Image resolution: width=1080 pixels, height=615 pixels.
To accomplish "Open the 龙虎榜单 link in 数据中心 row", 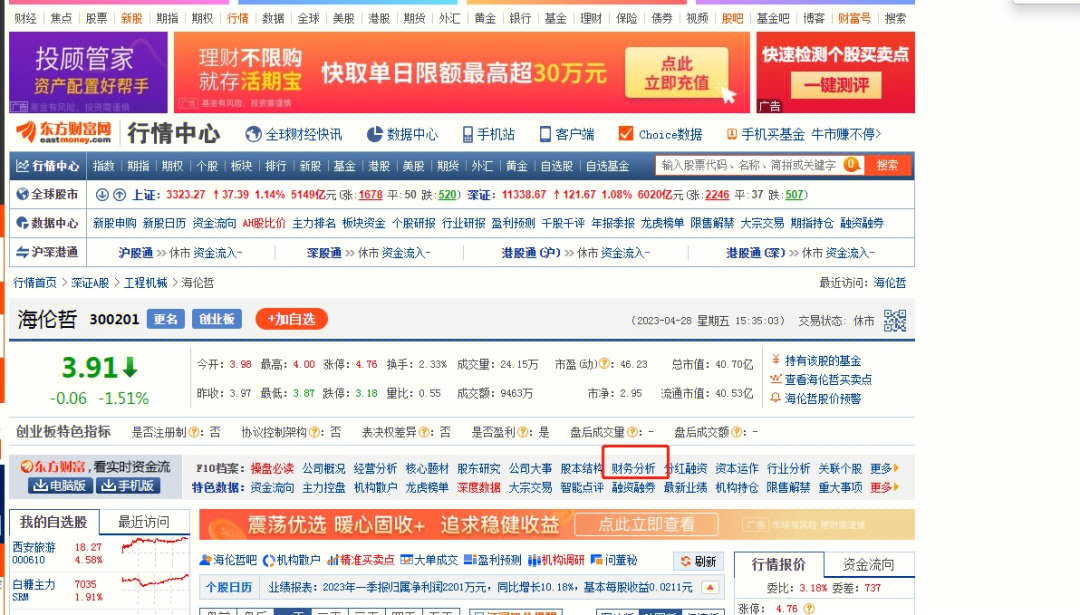I will point(663,223).
